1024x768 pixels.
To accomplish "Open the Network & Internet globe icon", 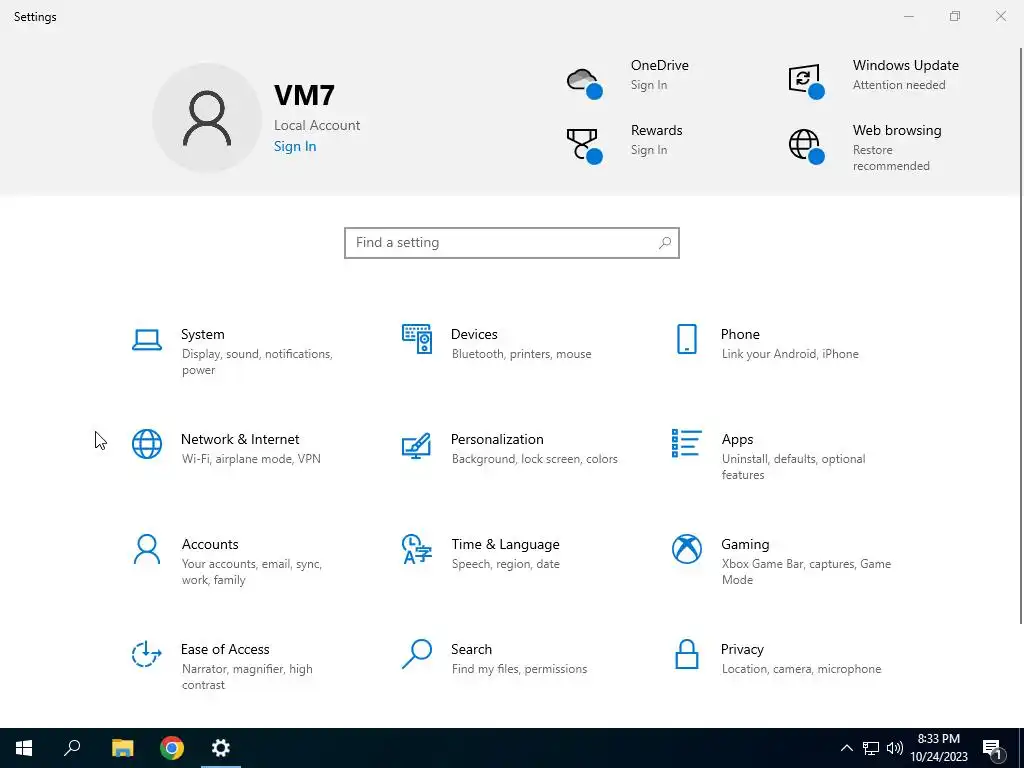I will [x=147, y=444].
